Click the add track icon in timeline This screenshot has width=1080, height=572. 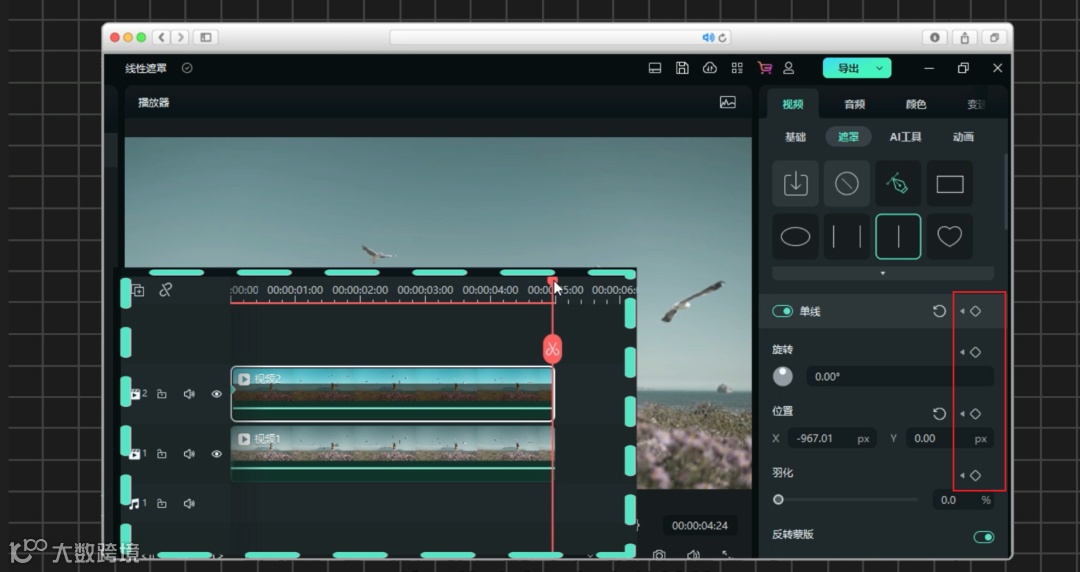coord(138,290)
